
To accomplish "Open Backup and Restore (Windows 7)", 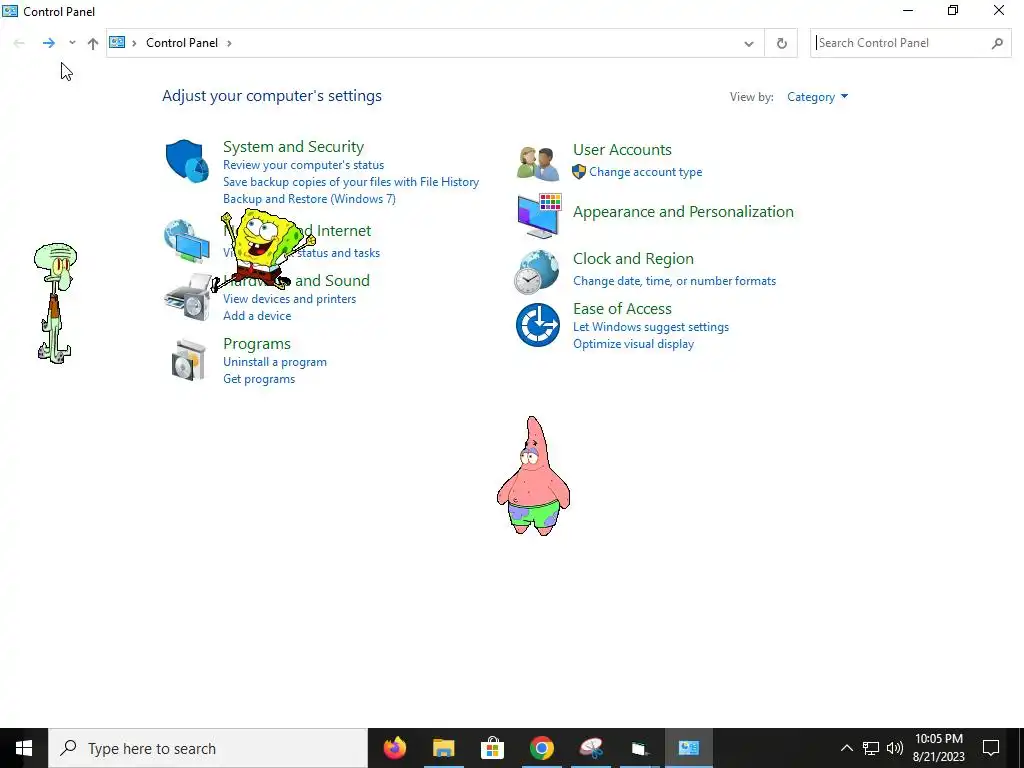I will click(x=309, y=199).
